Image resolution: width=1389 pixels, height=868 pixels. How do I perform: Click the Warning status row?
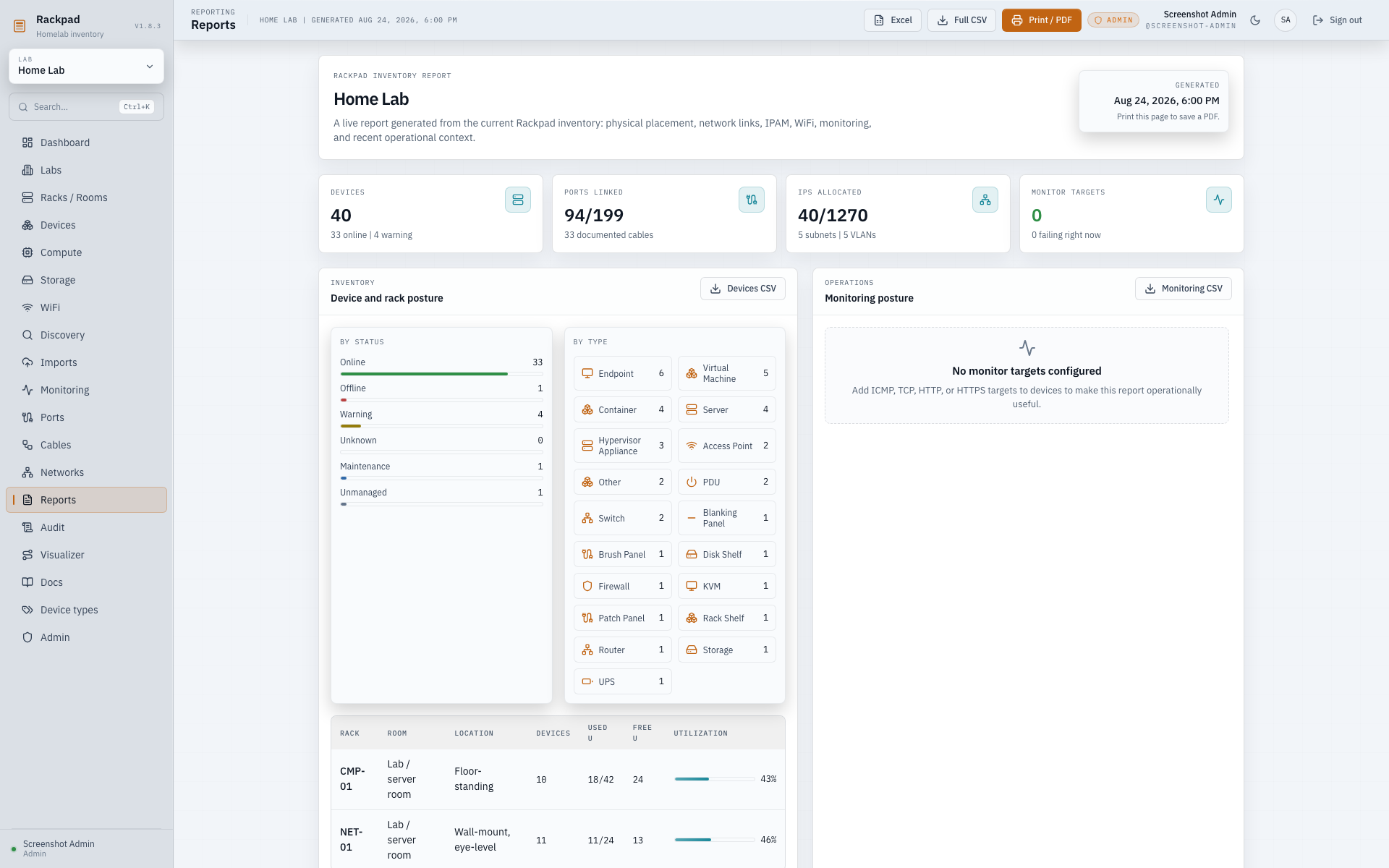[441, 418]
